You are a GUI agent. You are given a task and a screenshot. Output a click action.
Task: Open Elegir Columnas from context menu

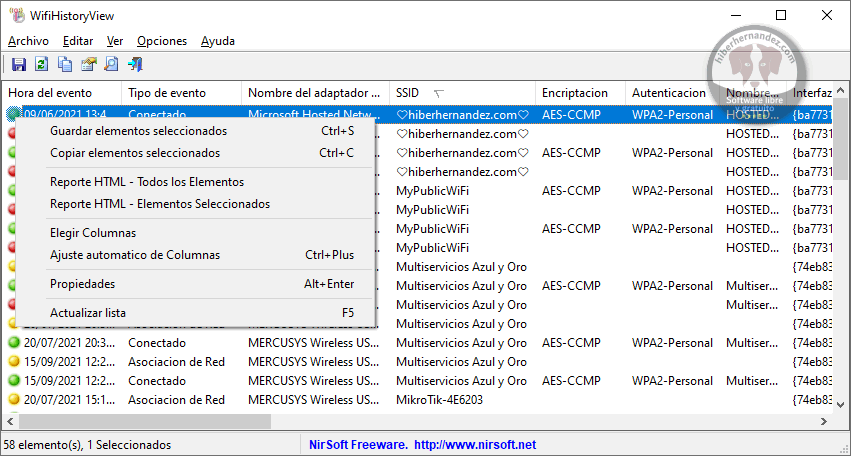(x=195, y=233)
